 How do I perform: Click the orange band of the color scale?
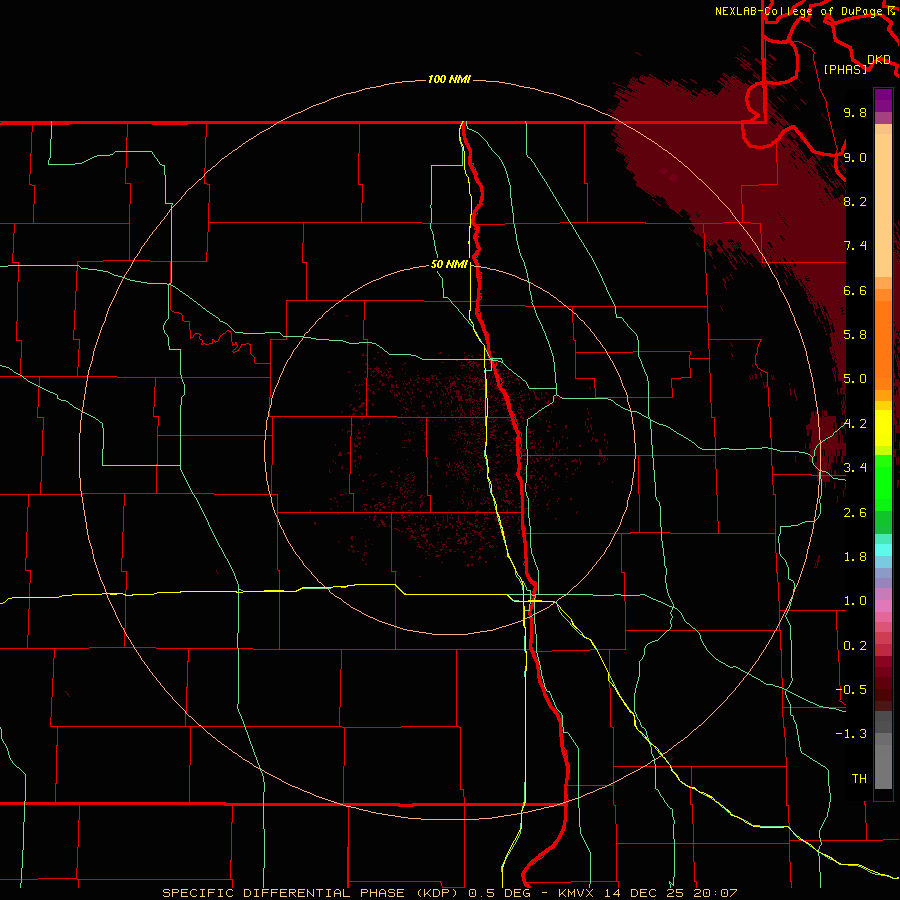883,346
